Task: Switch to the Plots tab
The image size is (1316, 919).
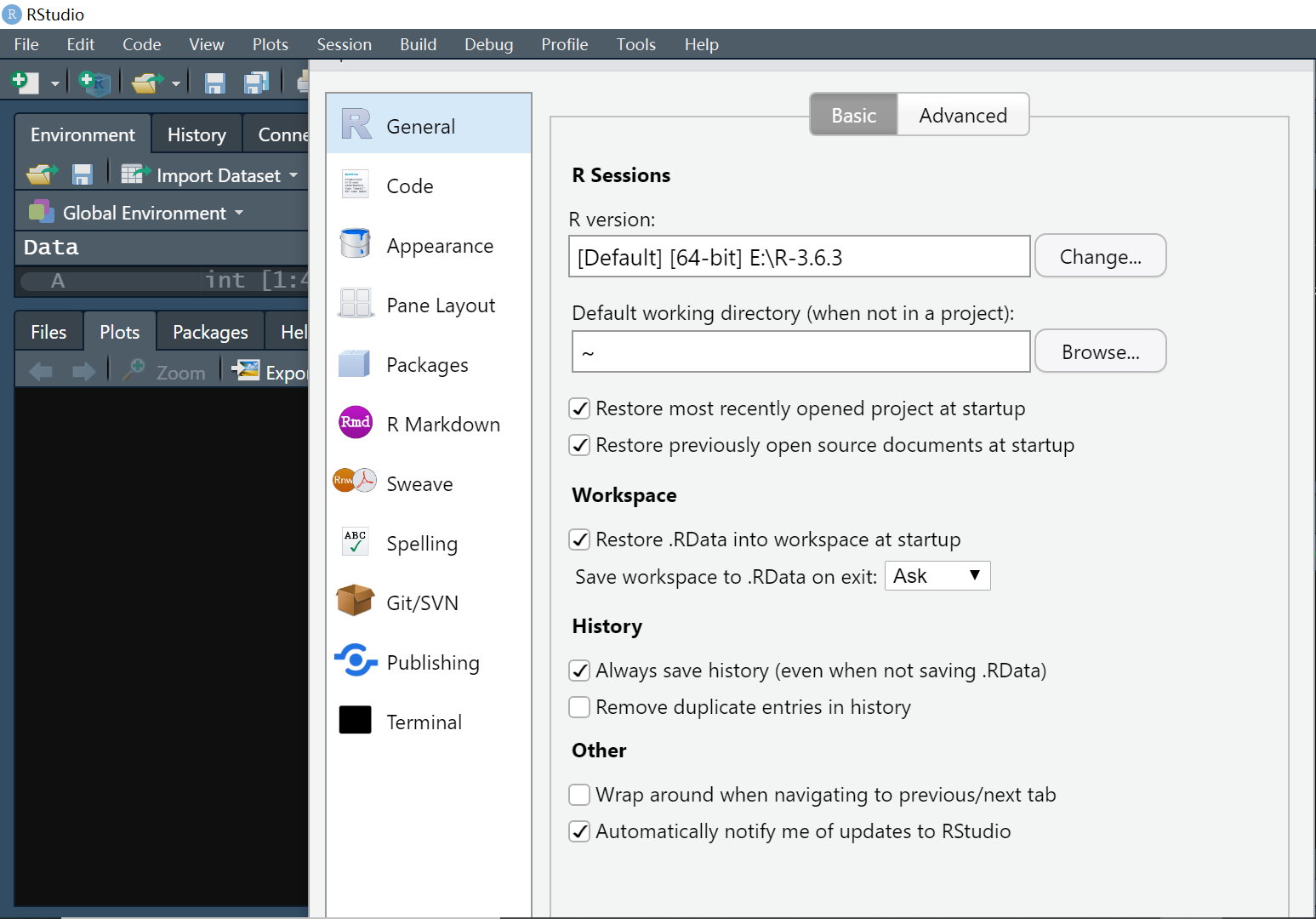Action: (119, 332)
